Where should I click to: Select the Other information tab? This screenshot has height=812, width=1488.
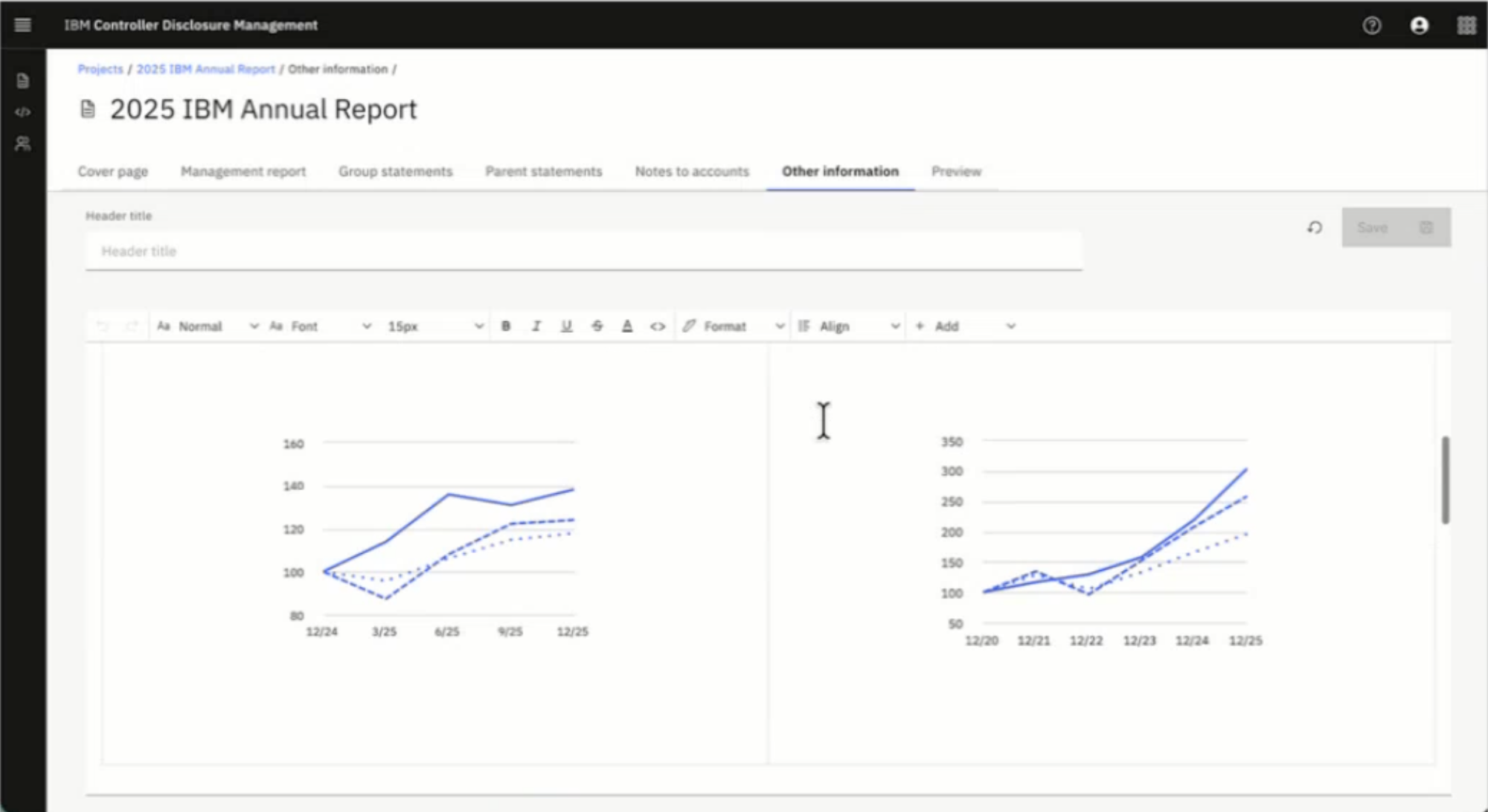(840, 172)
